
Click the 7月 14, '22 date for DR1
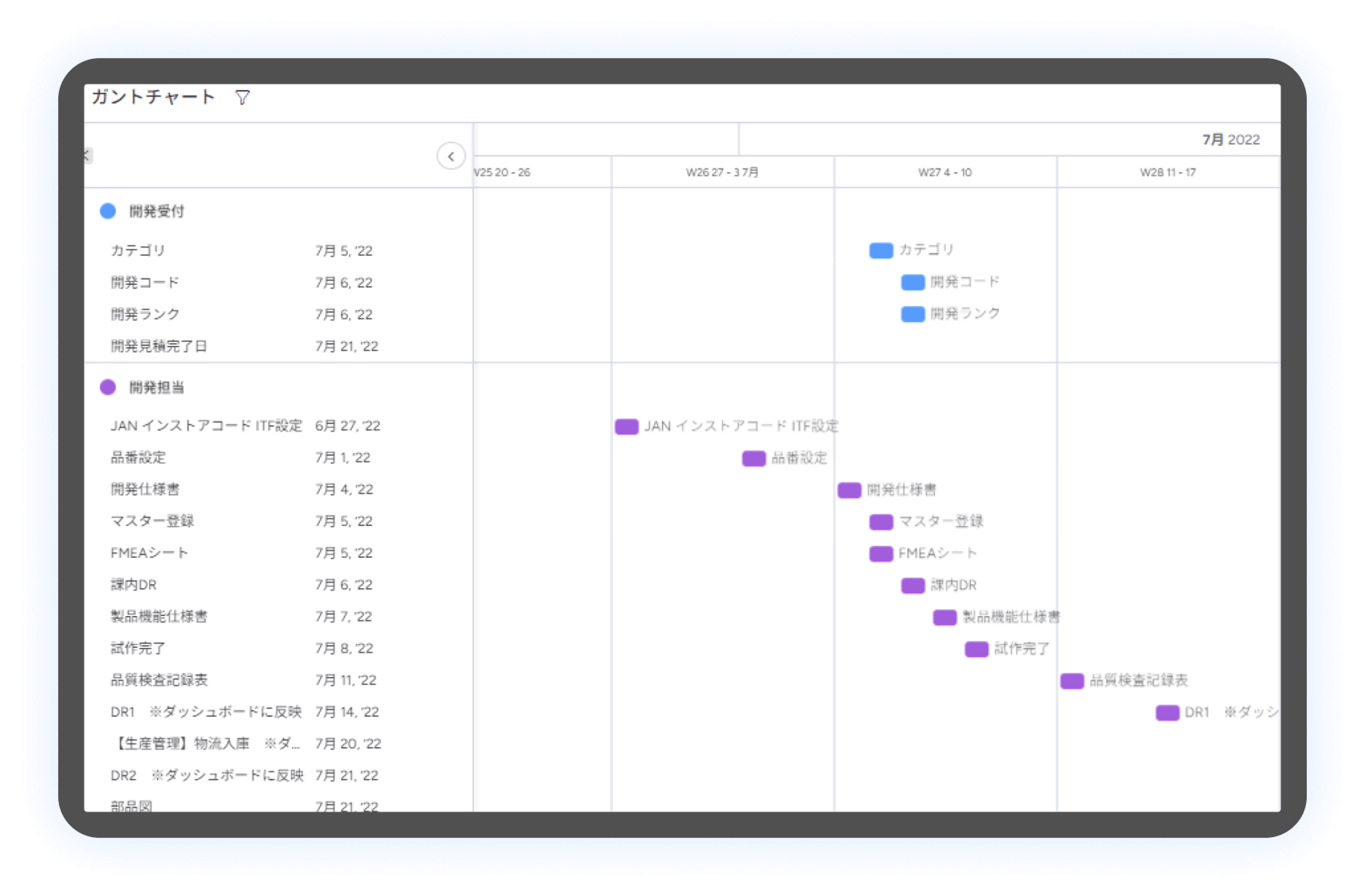pyautogui.click(x=347, y=712)
